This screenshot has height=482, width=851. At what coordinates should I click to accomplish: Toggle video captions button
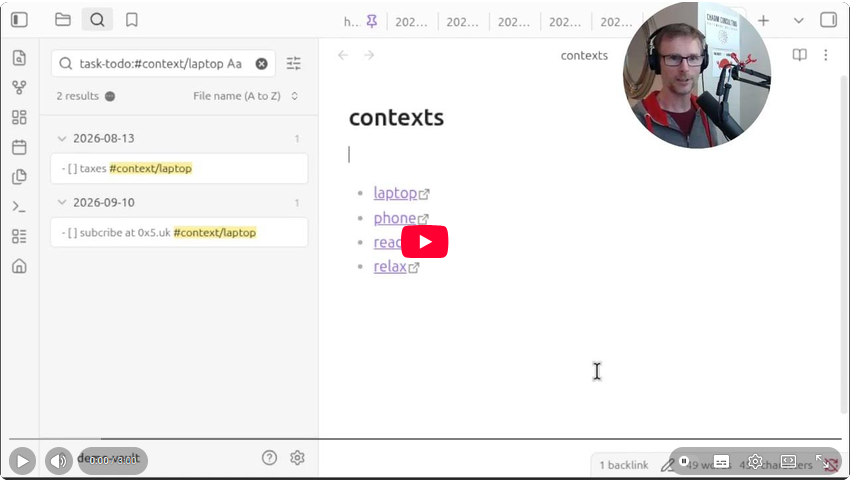coord(721,462)
